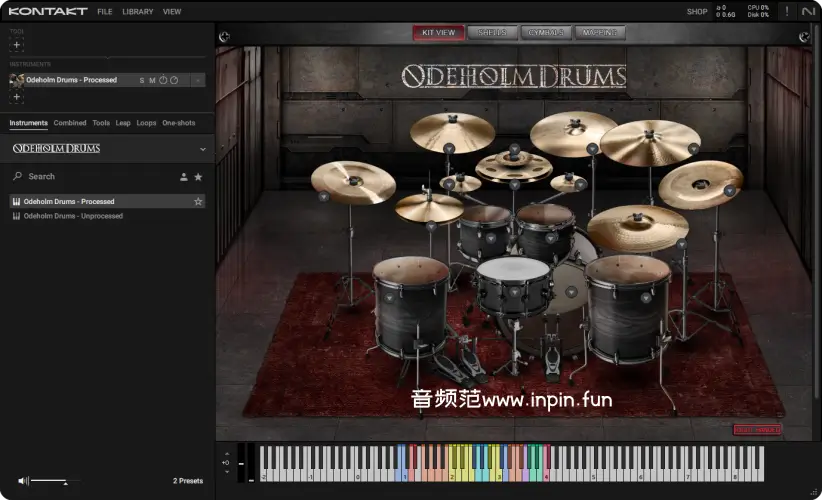Favorite the Odeholm Drums - Processed preset
The image size is (822, 500).
[198, 201]
